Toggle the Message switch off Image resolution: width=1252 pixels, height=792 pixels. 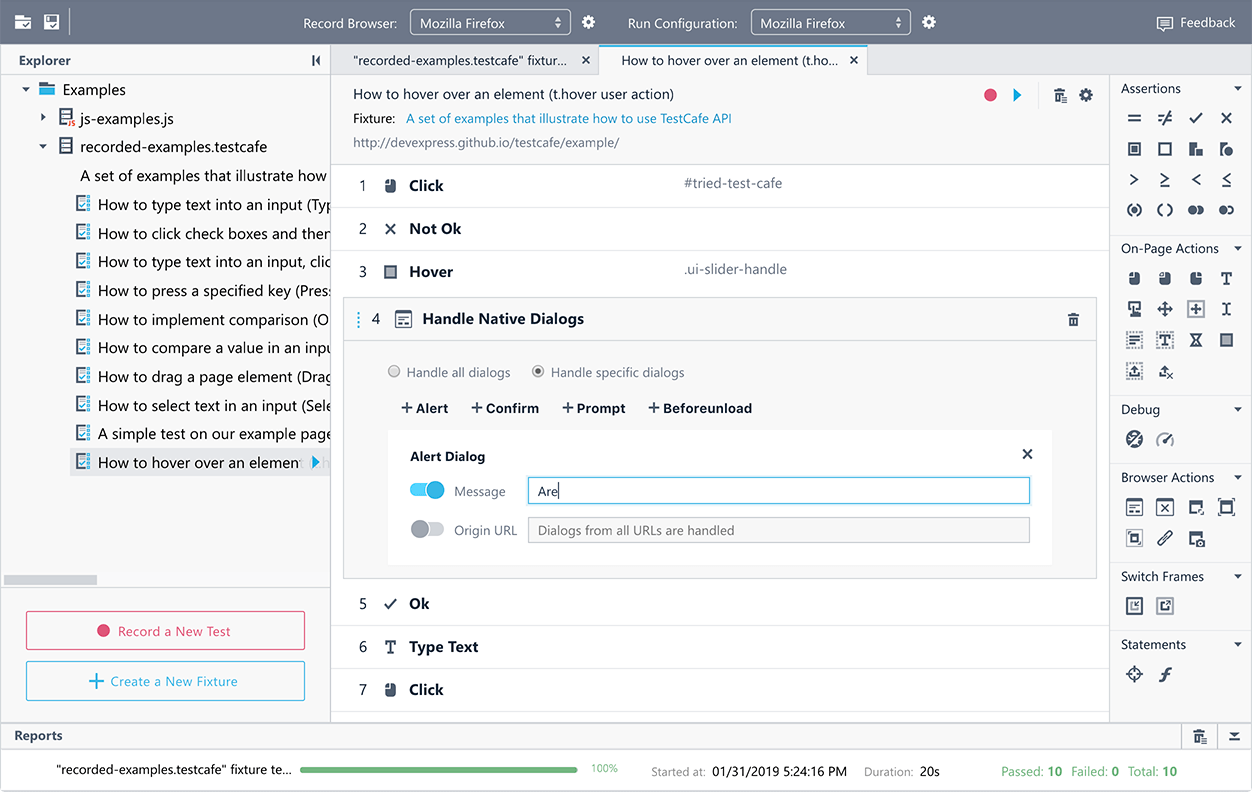[427, 491]
